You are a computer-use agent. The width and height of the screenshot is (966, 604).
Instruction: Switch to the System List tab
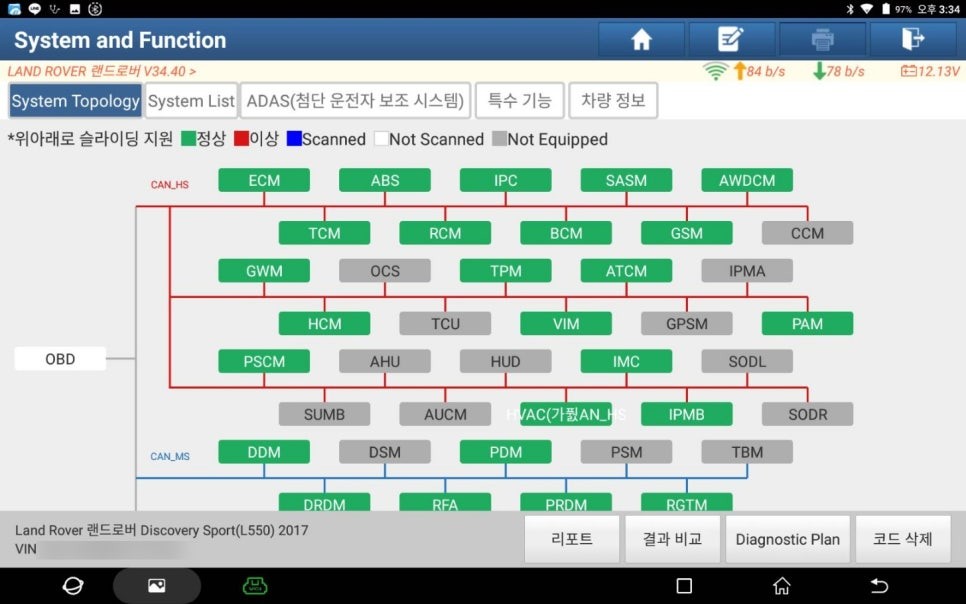coord(191,100)
